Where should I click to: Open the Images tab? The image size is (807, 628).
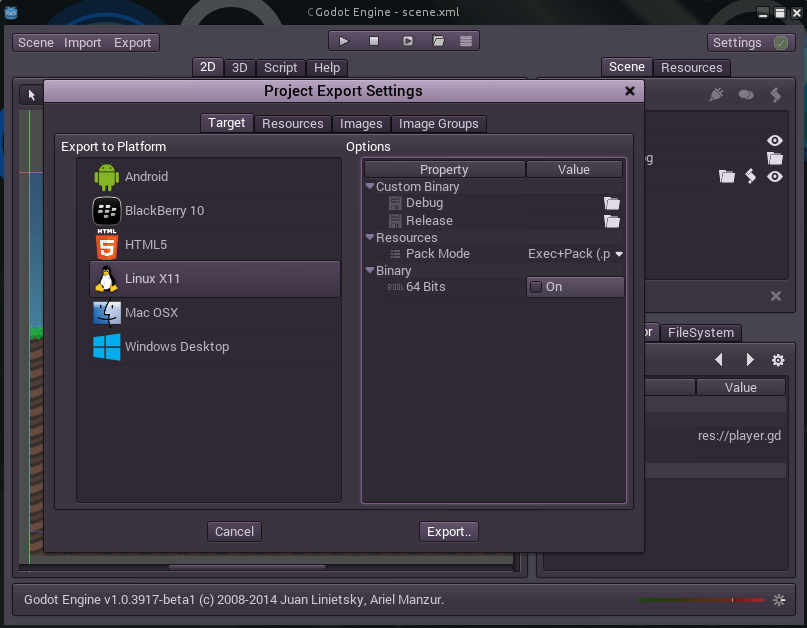361,124
